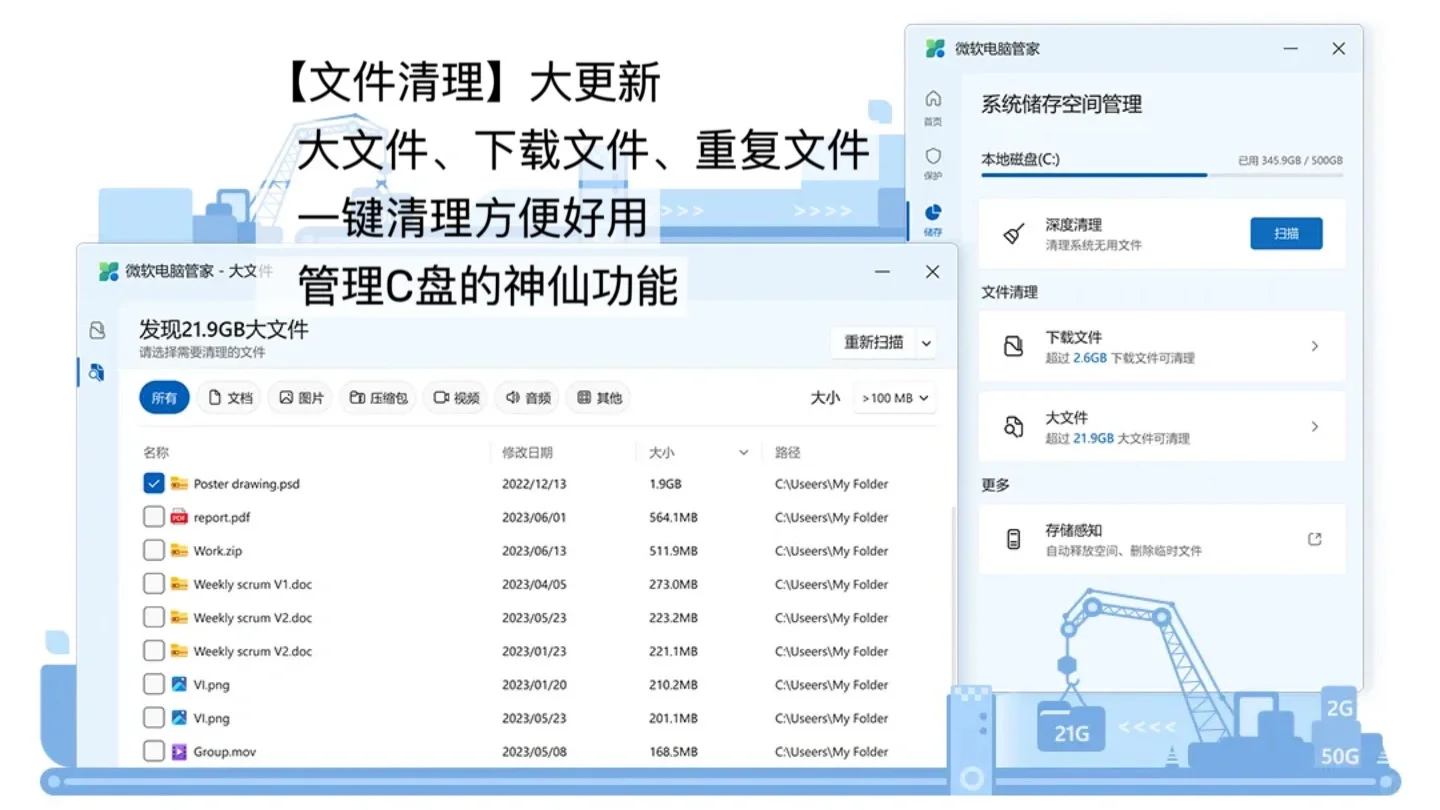Switch to the 文档 filter tab
Image resolution: width=1440 pixels, height=810 pixels.
[x=228, y=397]
